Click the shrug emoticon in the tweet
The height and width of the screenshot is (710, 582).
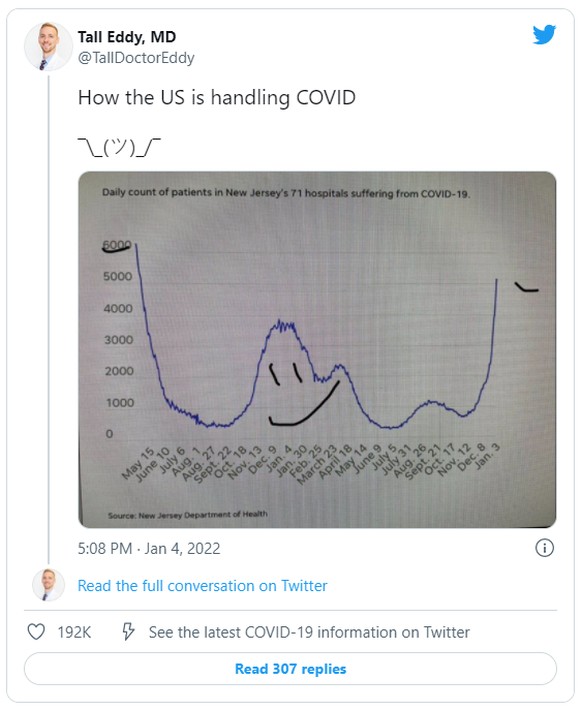tap(119, 147)
